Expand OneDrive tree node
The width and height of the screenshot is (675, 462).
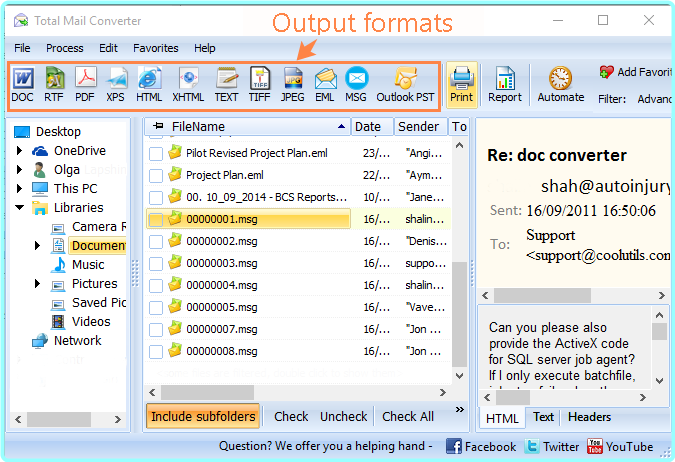click(19, 151)
